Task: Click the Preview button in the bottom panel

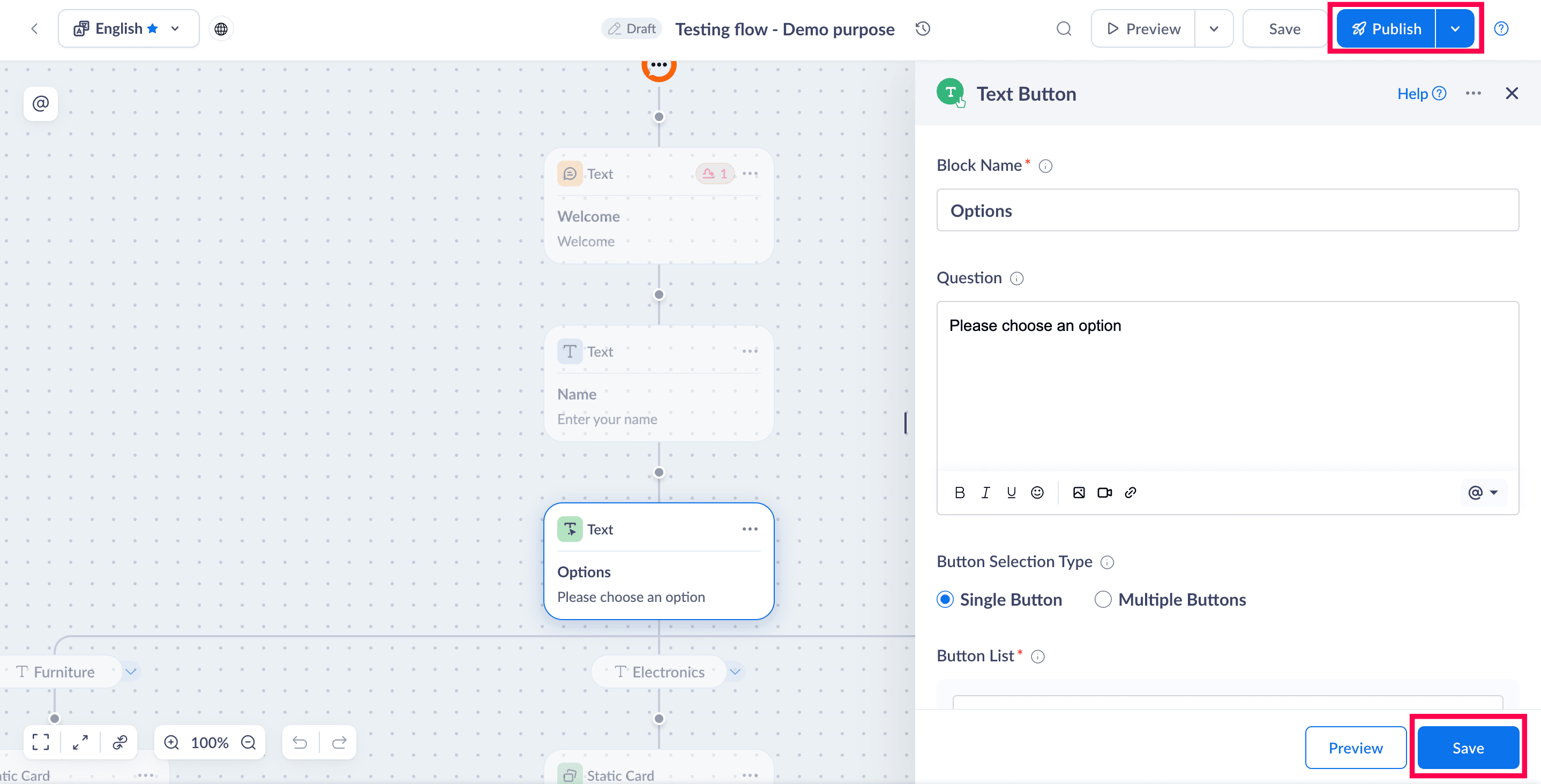Action: point(1355,748)
